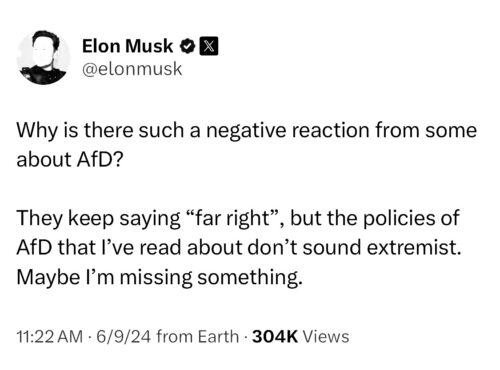The image size is (500, 370).
Task: Click the first paragraph 'Why is there such'
Action: tap(247, 144)
